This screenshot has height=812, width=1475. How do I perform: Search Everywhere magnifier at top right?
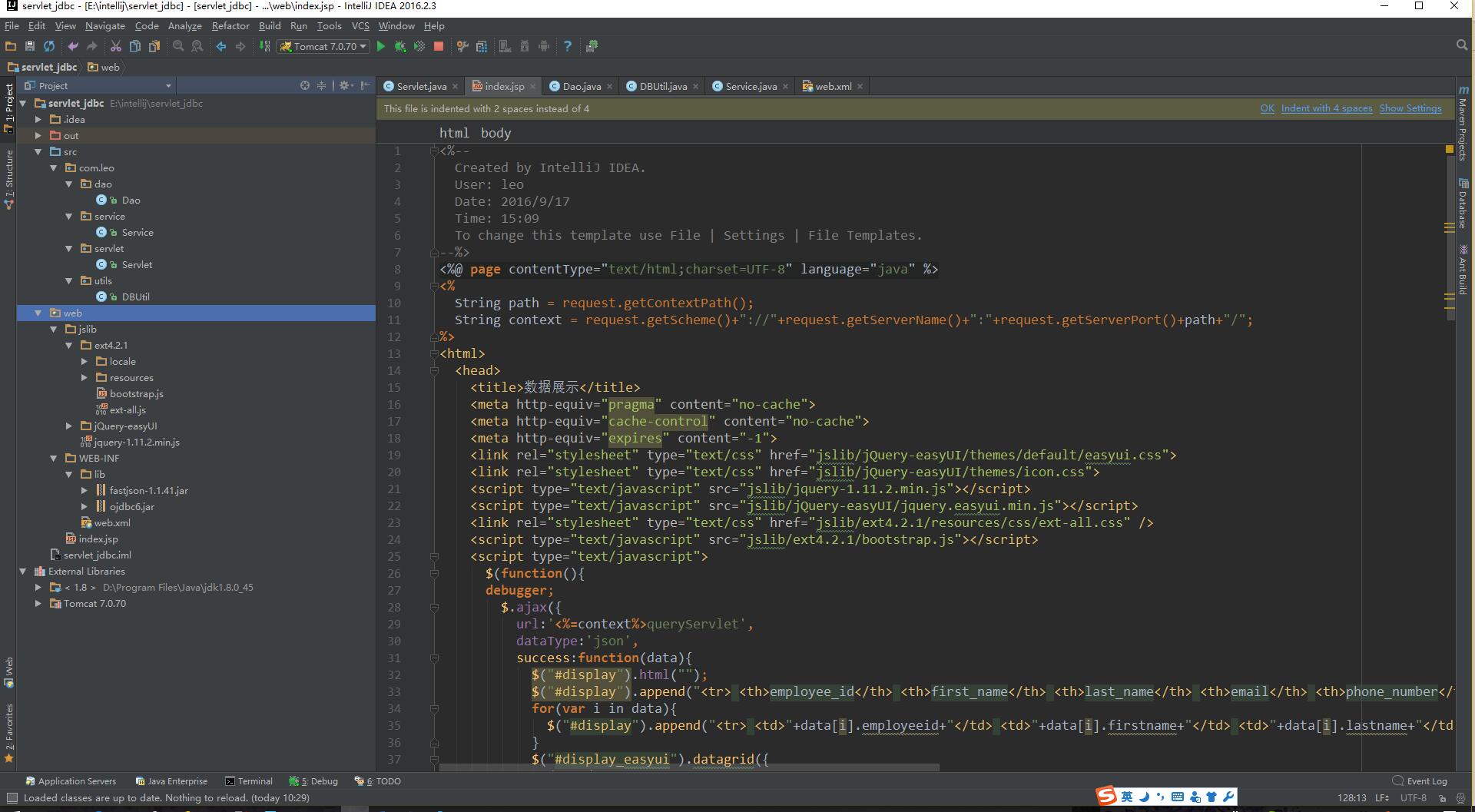tap(1462, 45)
